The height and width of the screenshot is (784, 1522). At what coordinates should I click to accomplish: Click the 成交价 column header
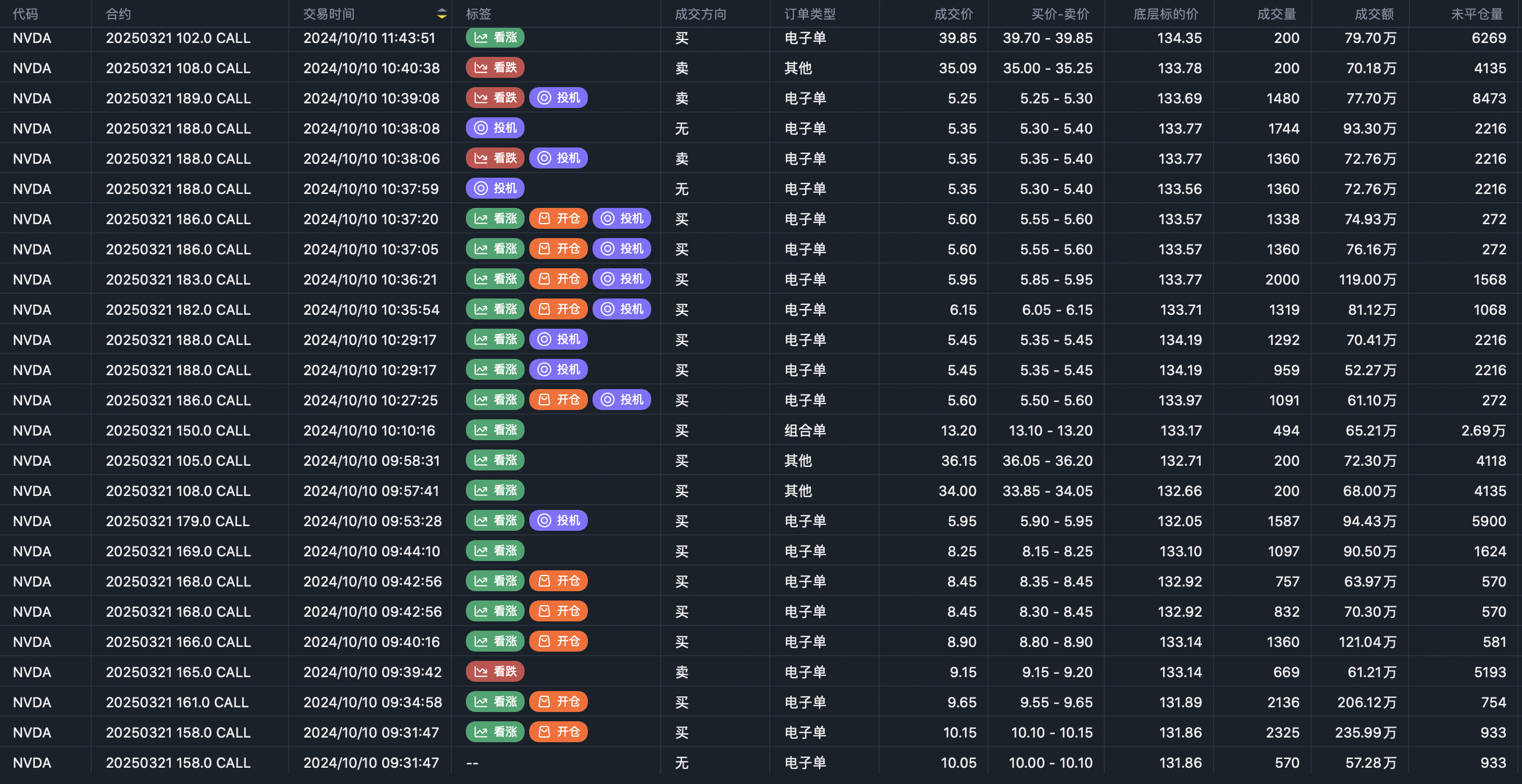pyautogui.click(x=954, y=13)
